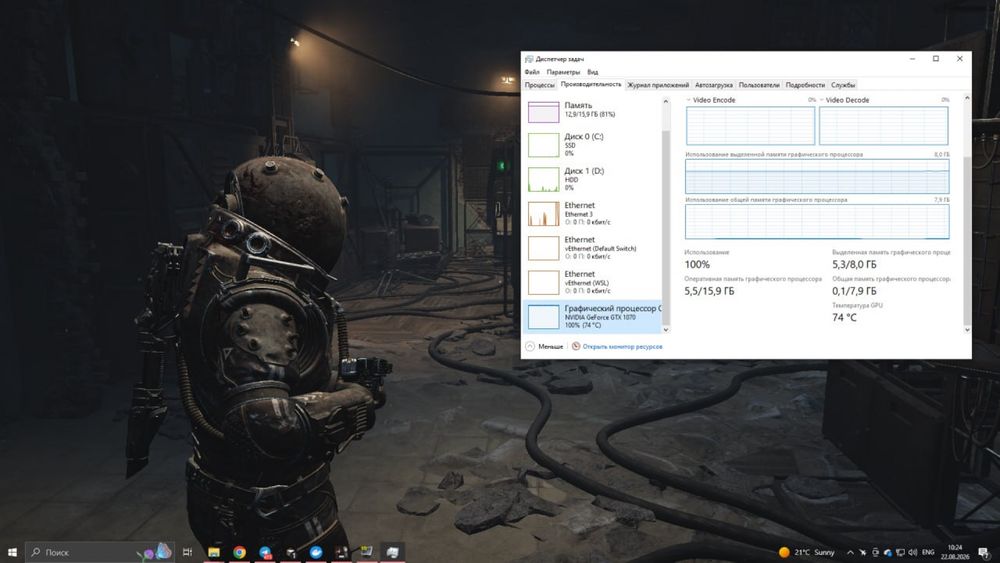The image size is (1000, 563).
Task: Switch to the Журнал приложений tab
Action: coord(658,85)
